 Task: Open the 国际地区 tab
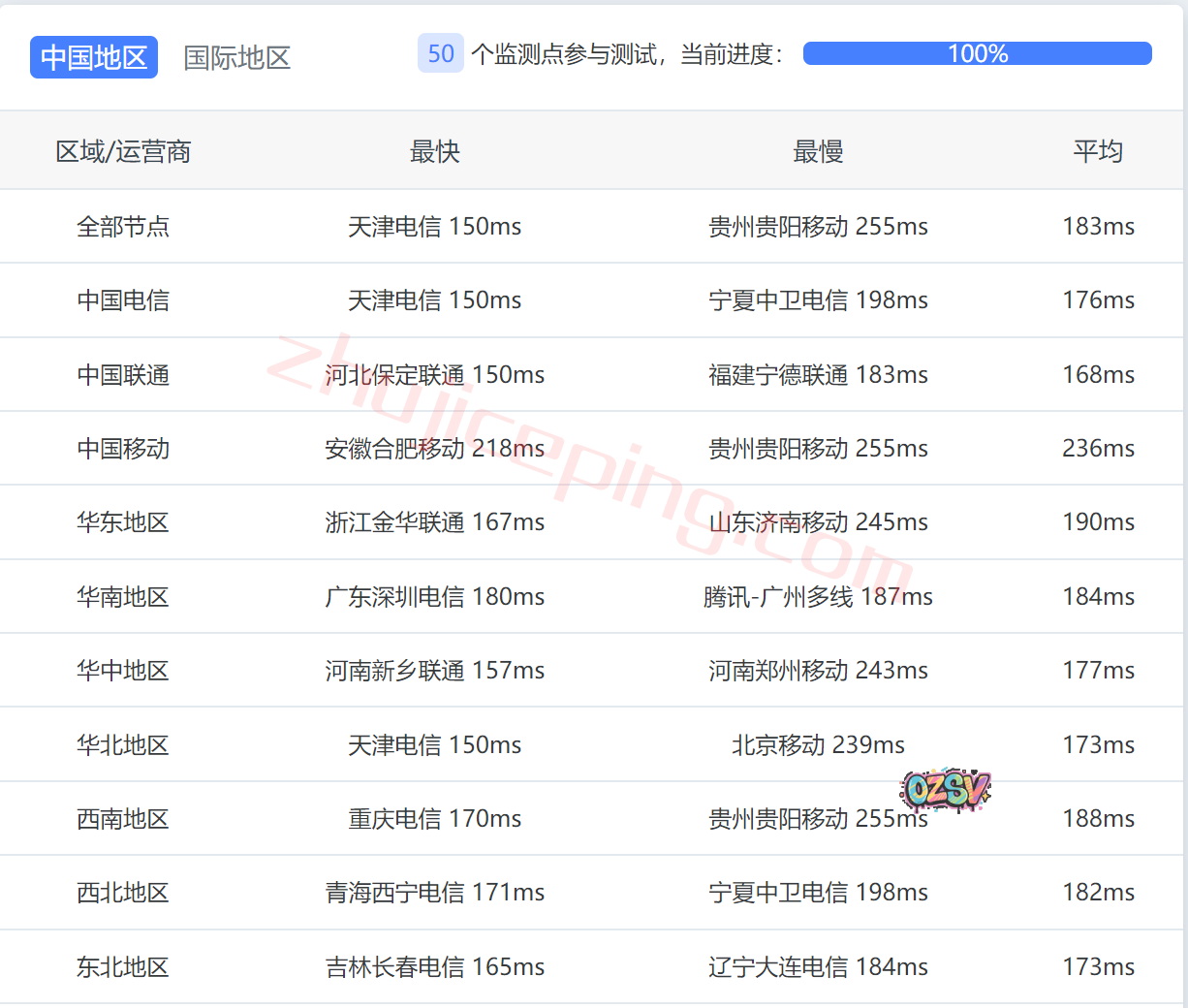(x=237, y=57)
